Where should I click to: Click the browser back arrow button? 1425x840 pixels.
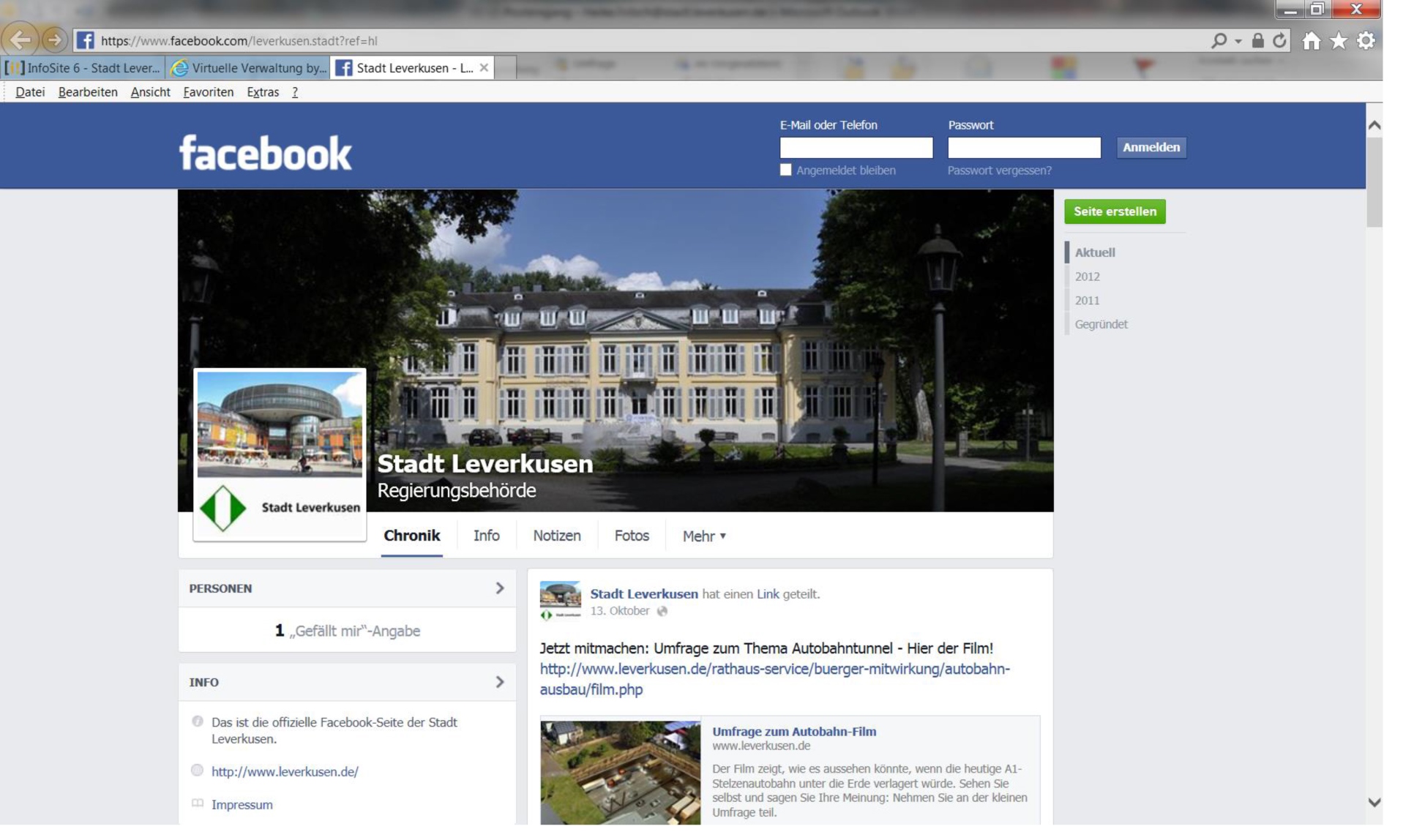(x=20, y=40)
